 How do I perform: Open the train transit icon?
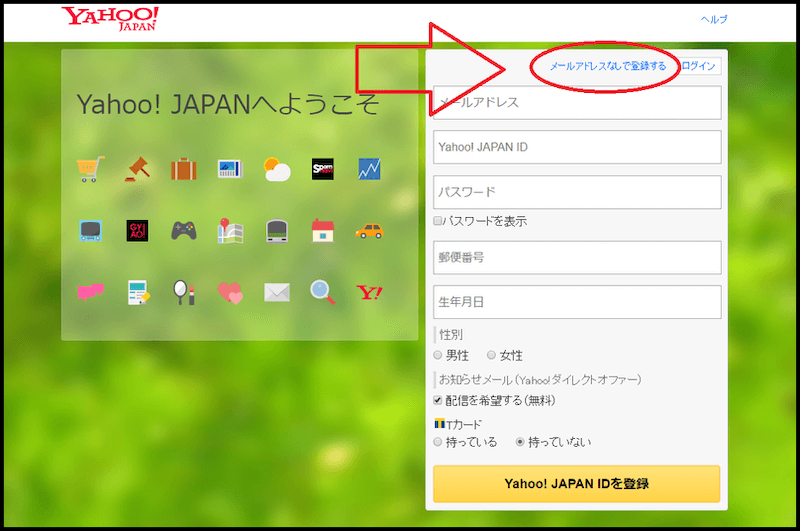277,231
